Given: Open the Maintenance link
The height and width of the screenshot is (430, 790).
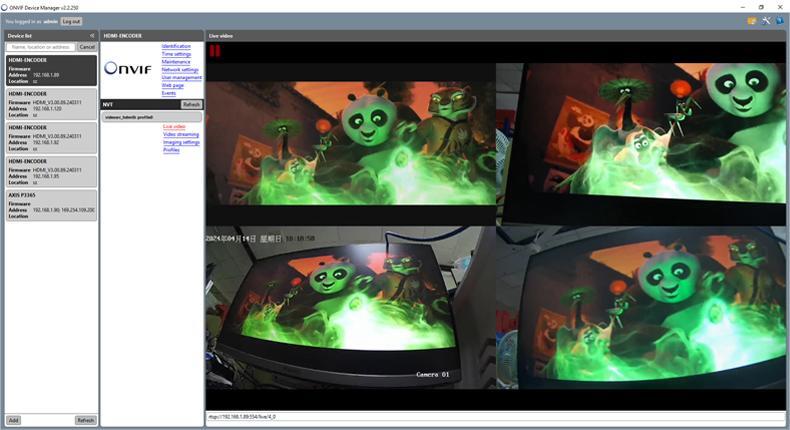Looking at the screenshot, I should click(176, 62).
